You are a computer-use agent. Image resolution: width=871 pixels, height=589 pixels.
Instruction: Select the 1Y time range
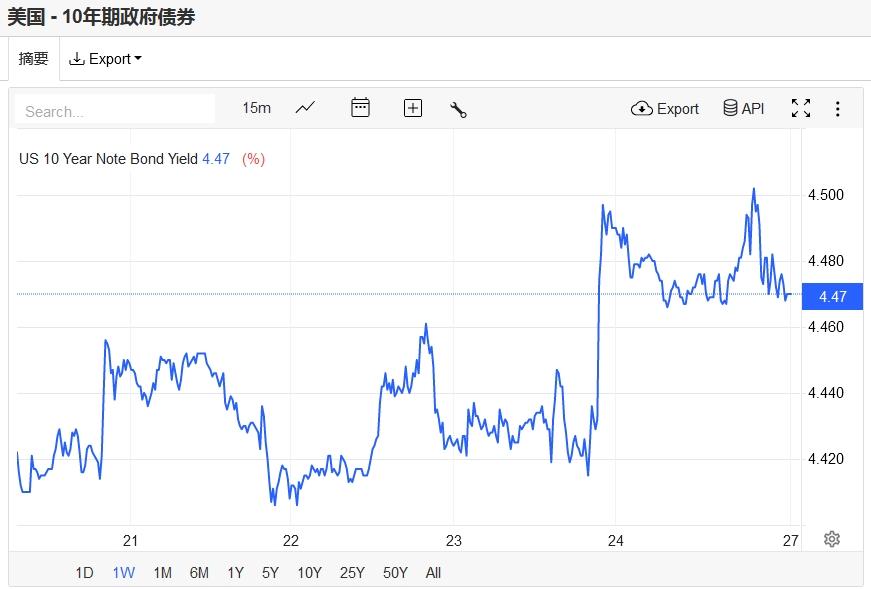235,573
